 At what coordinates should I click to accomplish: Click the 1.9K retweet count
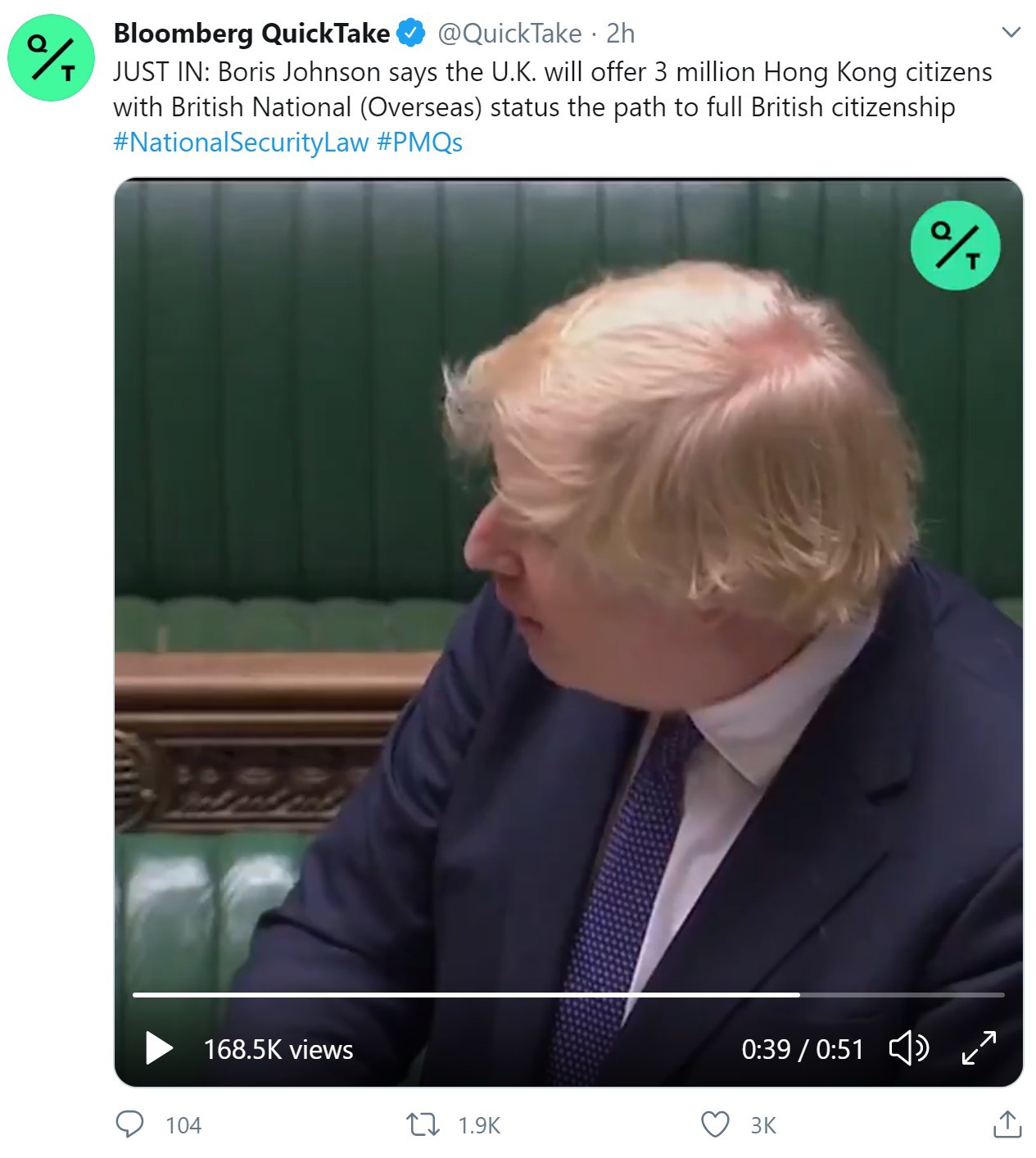click(x=479, y=1125)
